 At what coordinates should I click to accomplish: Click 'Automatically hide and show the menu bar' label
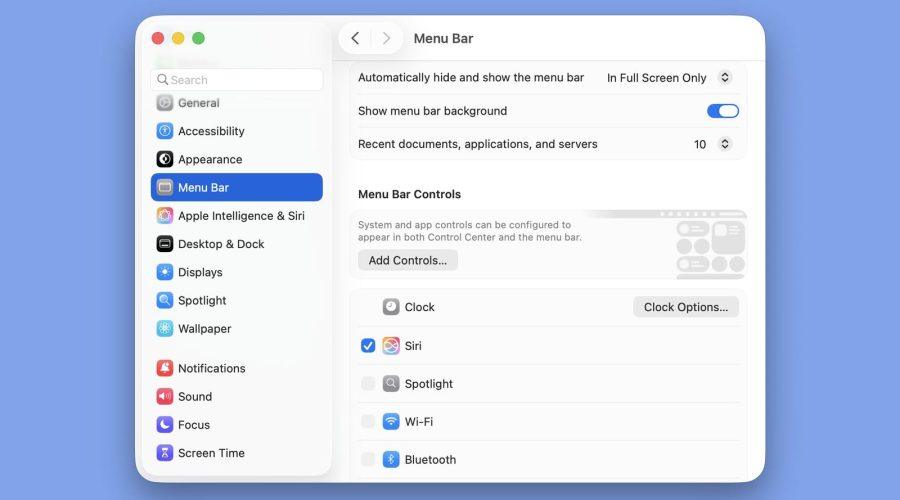click(x=471, y=77)
